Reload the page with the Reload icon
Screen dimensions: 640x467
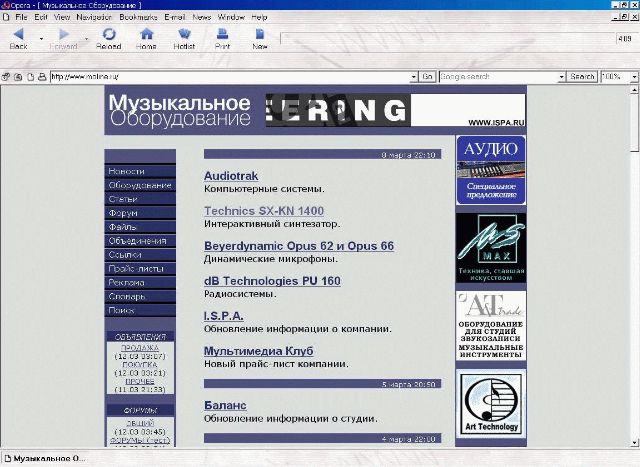click(x=109, y=34)
